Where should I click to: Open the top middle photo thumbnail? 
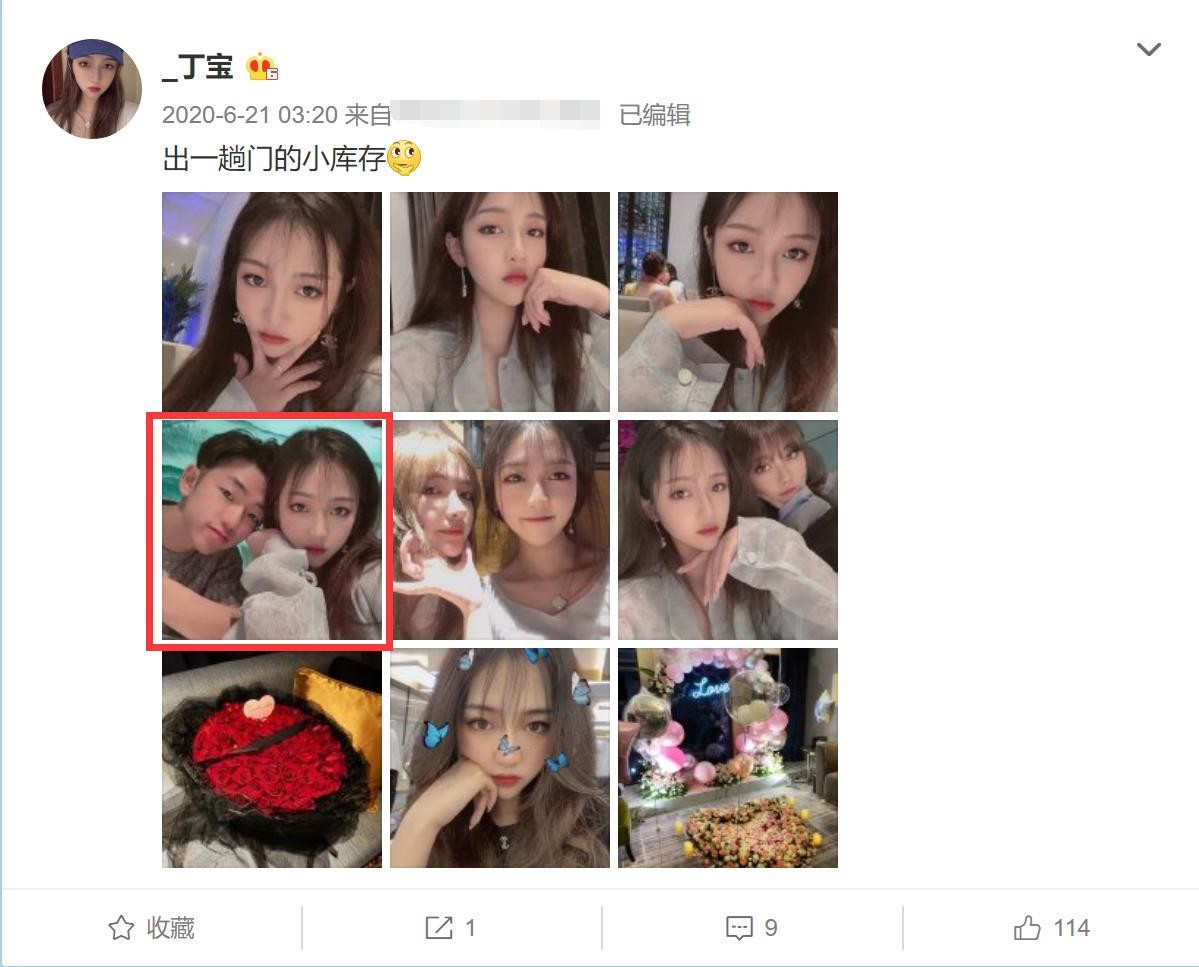tap(500, 302)
